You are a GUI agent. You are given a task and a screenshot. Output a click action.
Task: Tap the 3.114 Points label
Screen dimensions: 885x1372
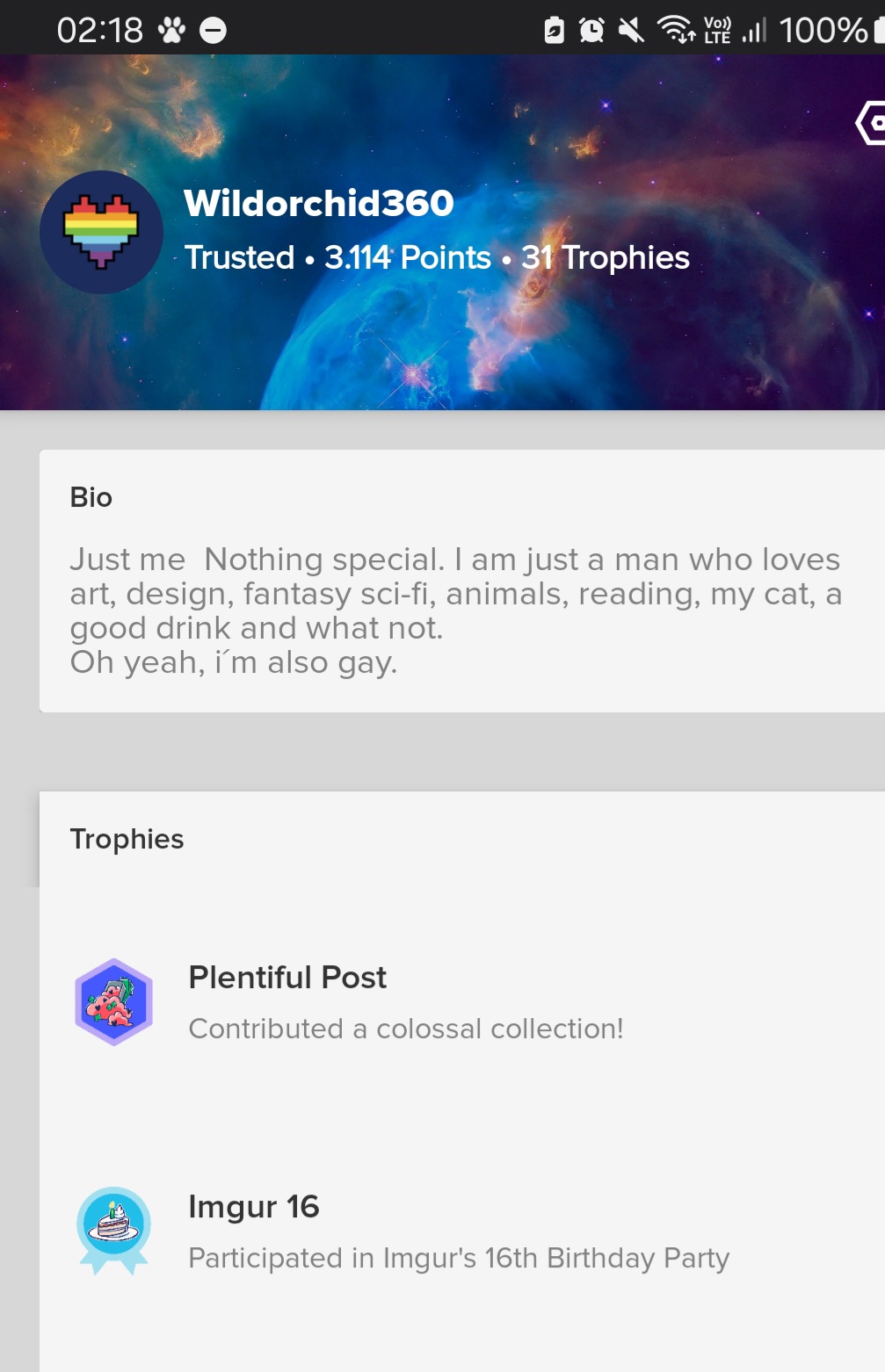pyautogui.click(x=407, y=257)
